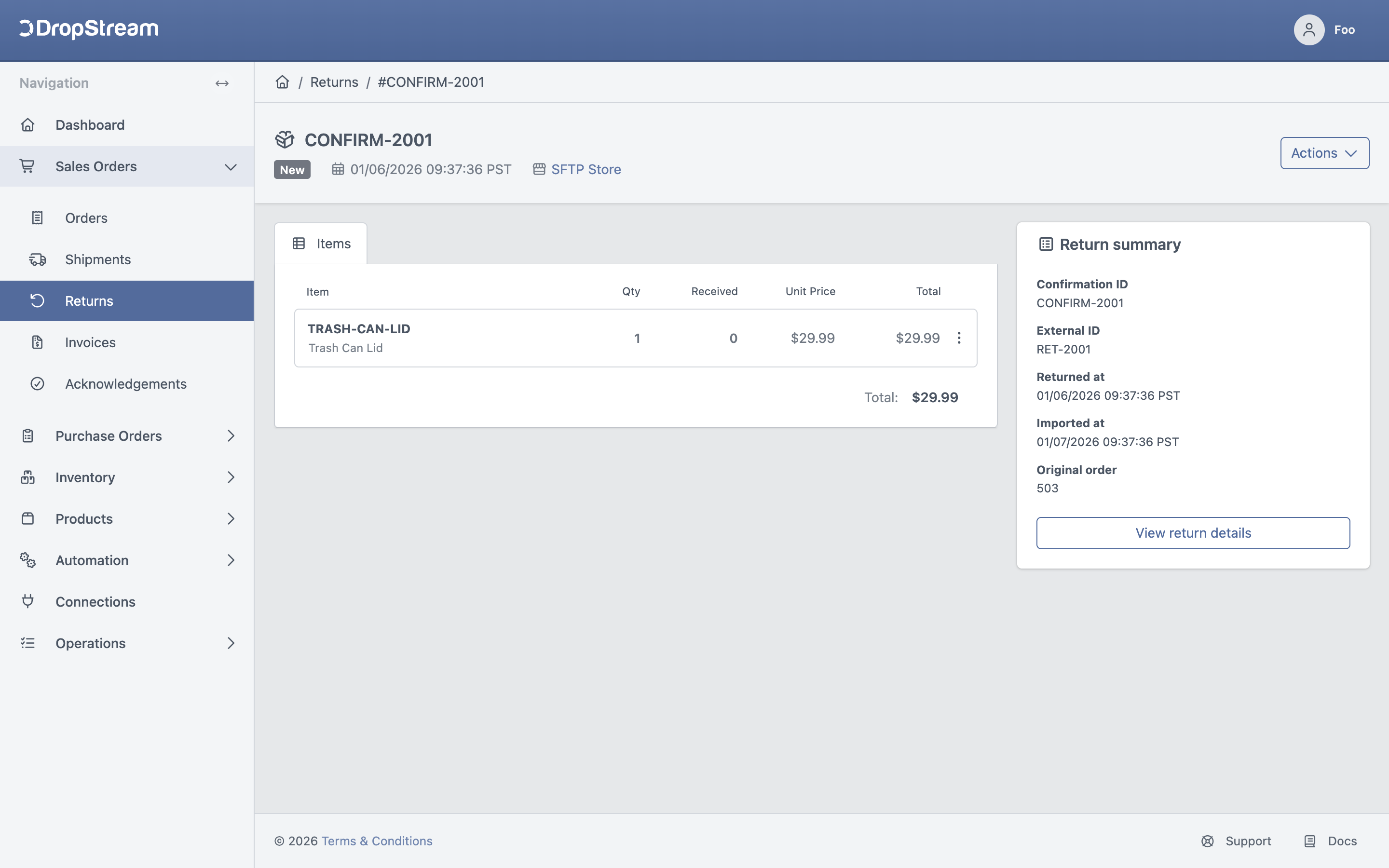Click the Shipments truck icon
Image resolution: width=1389 pixels, height=868 pixels.
(37, 259)
